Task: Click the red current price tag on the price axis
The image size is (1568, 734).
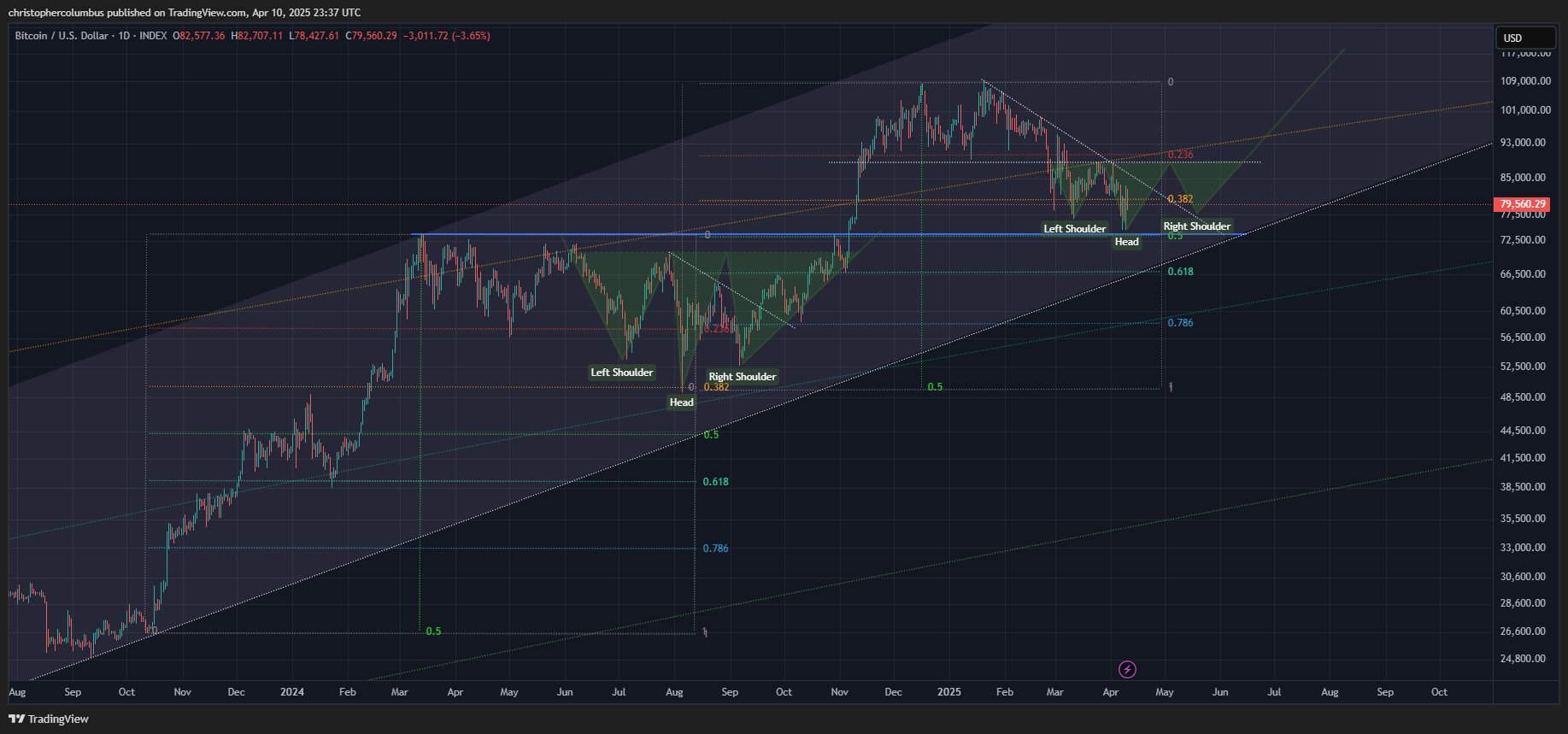Action: pos(1523,204)
